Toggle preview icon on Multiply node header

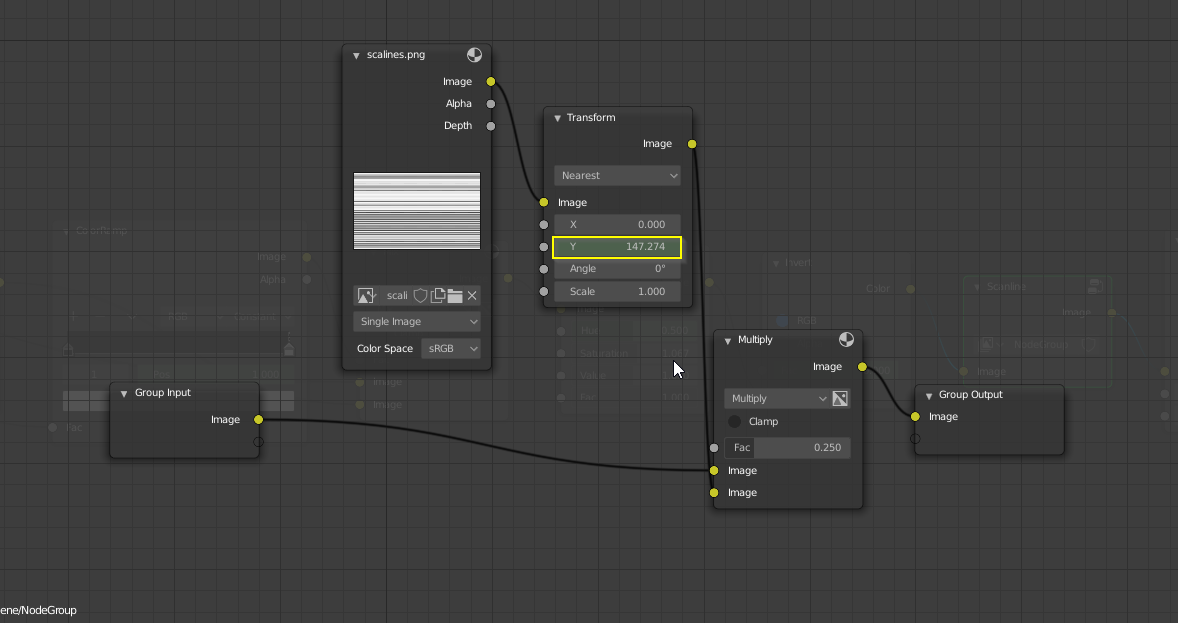pos(846,340)
